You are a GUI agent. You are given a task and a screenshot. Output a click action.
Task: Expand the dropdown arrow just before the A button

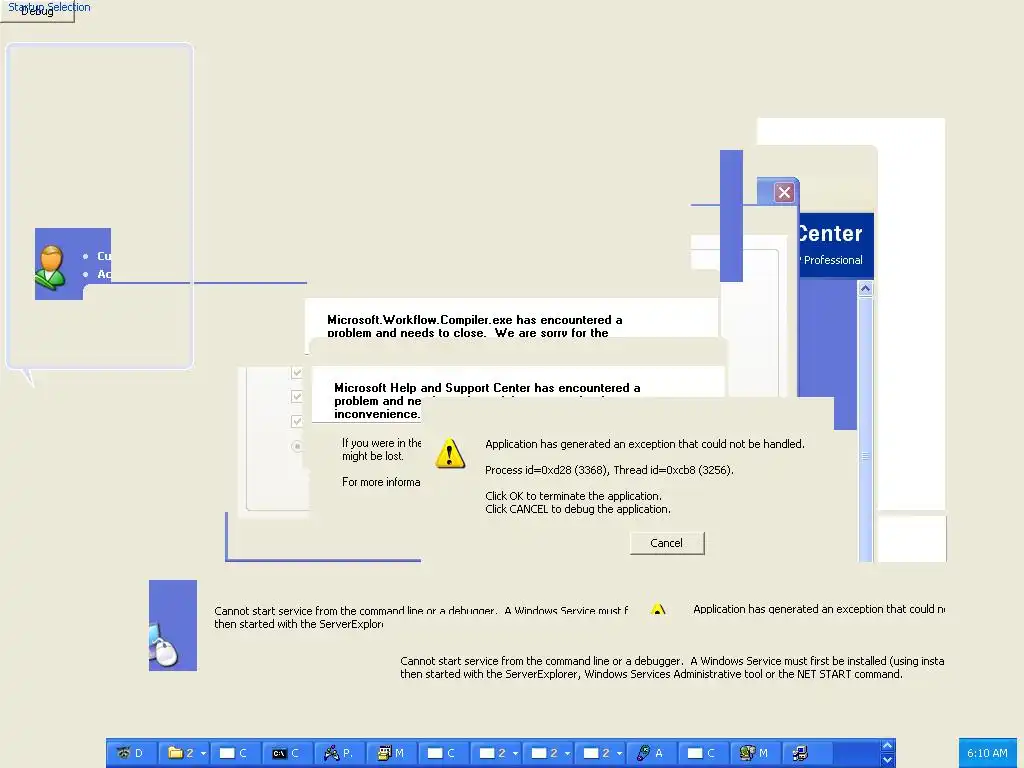point(619,754)
